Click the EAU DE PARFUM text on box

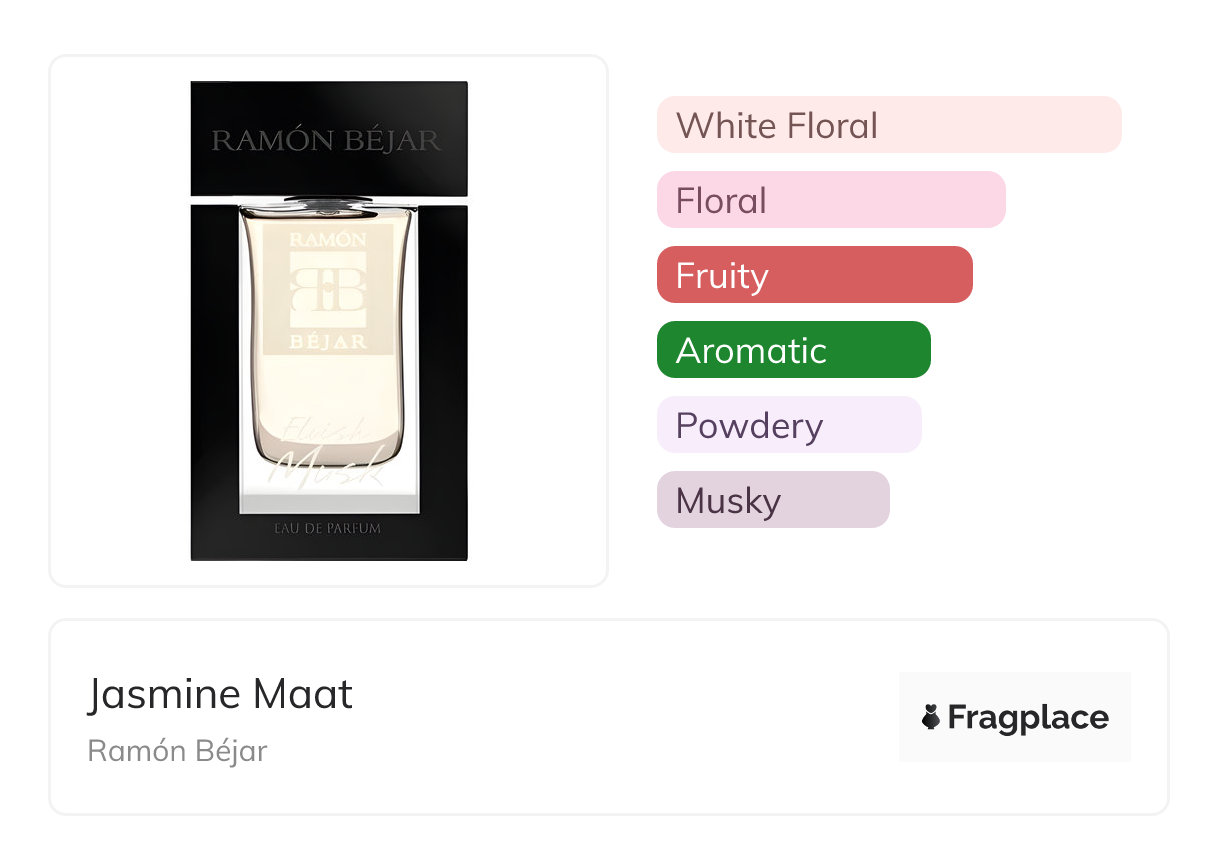[328, 528]
